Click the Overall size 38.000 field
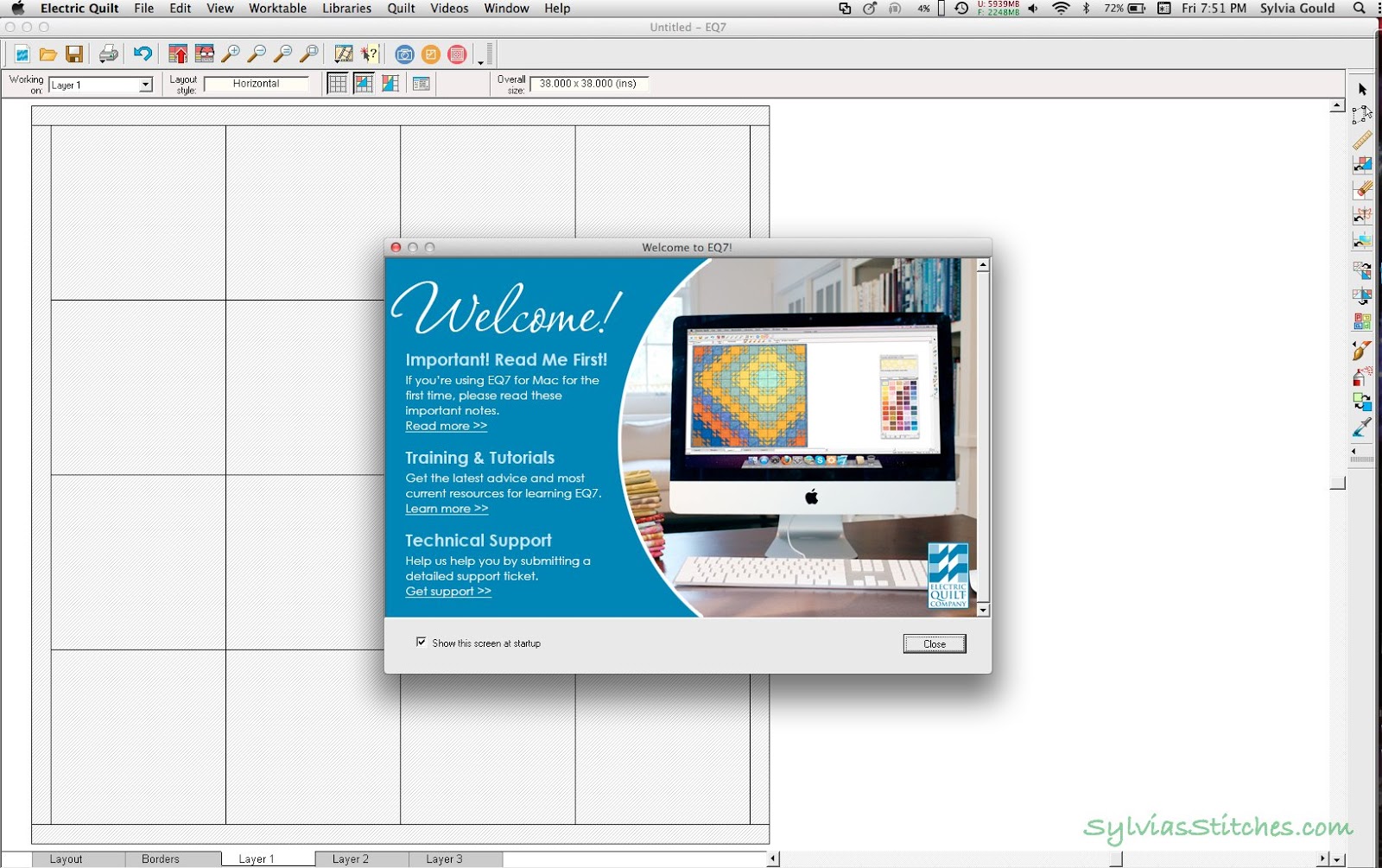Screen dimensions: 1382x868 point(588,84)
